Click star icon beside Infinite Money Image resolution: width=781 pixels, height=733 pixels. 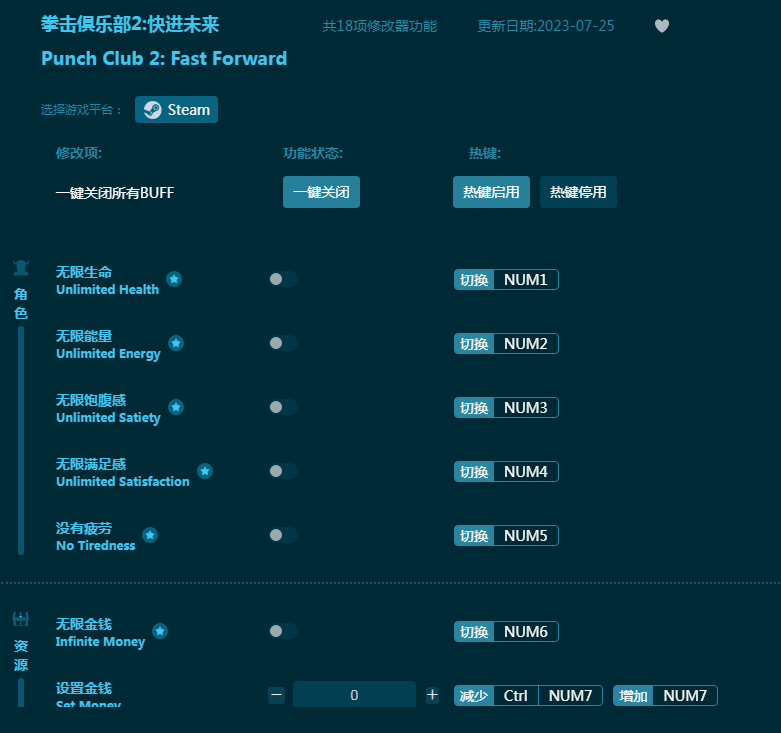[160, 631]
